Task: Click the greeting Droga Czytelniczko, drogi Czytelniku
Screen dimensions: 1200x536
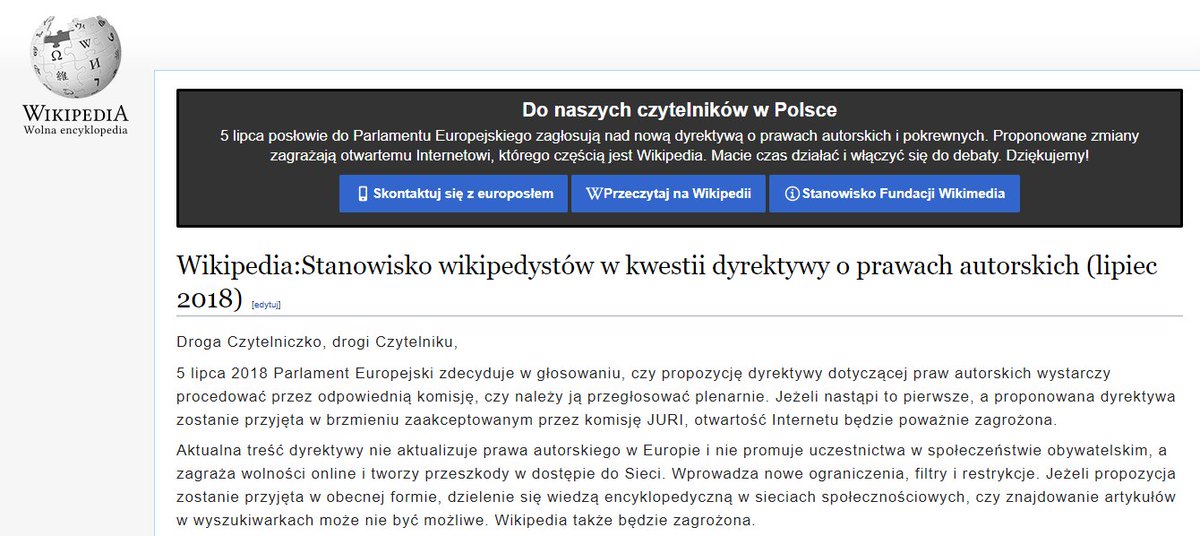Action: point(317,343)
